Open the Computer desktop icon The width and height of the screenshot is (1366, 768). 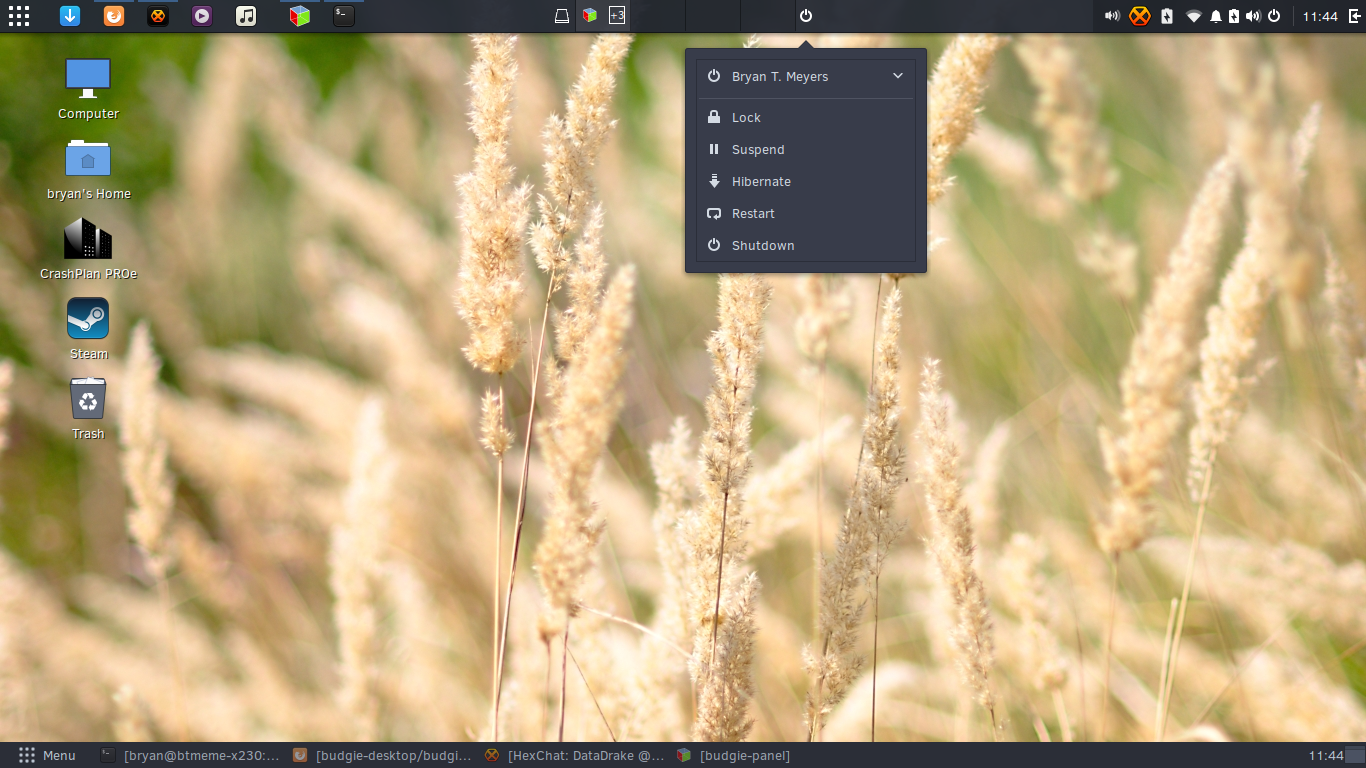pyautogui.click(x=88, y=88)
